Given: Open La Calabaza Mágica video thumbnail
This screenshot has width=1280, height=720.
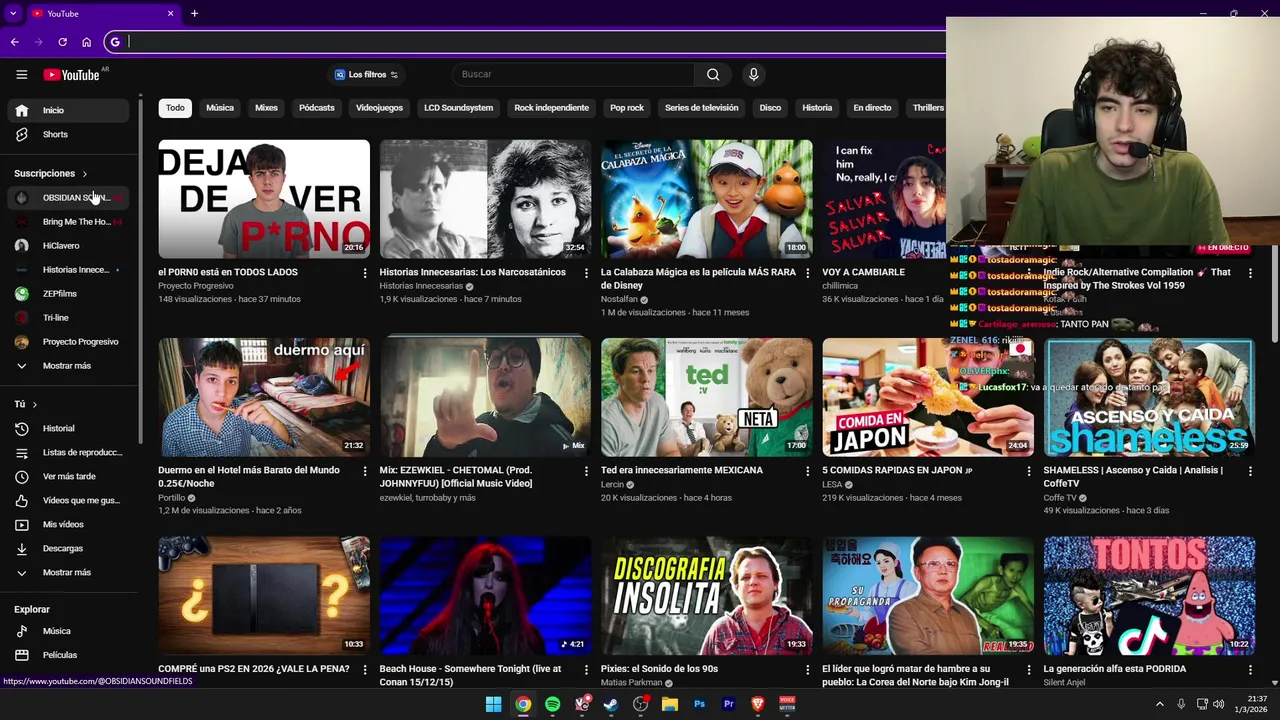Looking at the screenshot, I should pyautogui.click(x=707, y=199).
